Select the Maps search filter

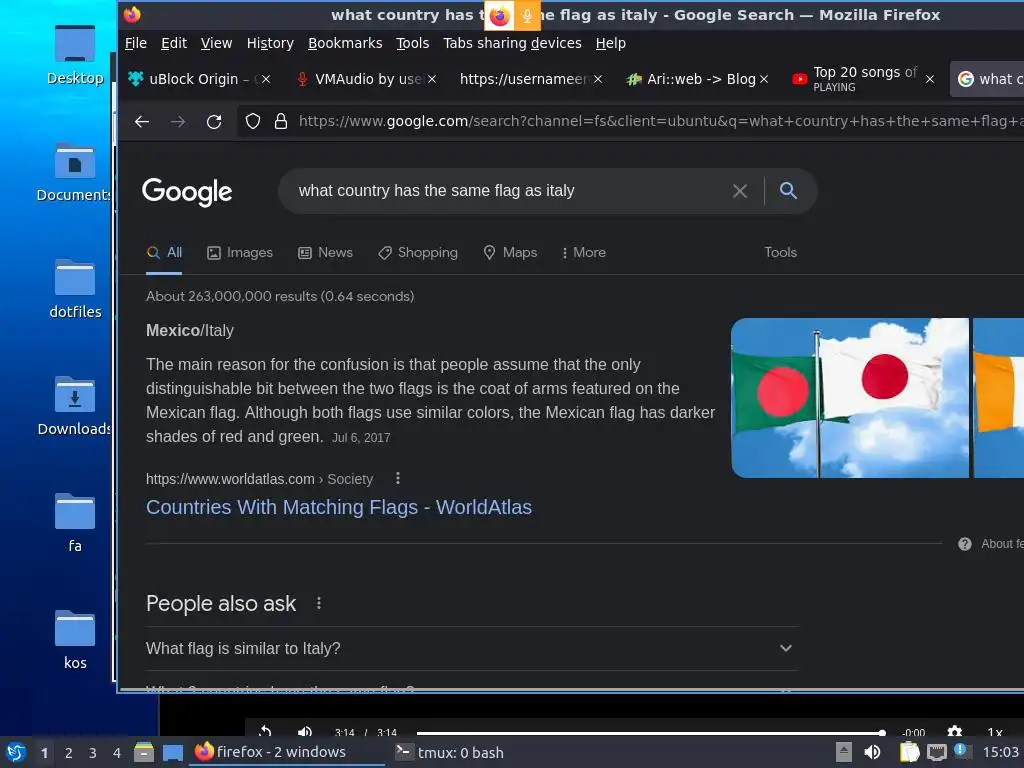tap(510, 253)
